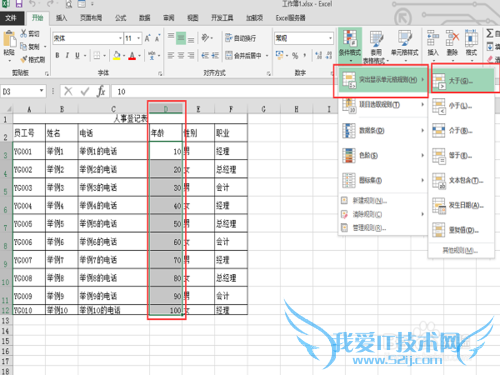500x375 pixels.
Task: Click the AutoSum sigma icon
Action: point(490,33)
